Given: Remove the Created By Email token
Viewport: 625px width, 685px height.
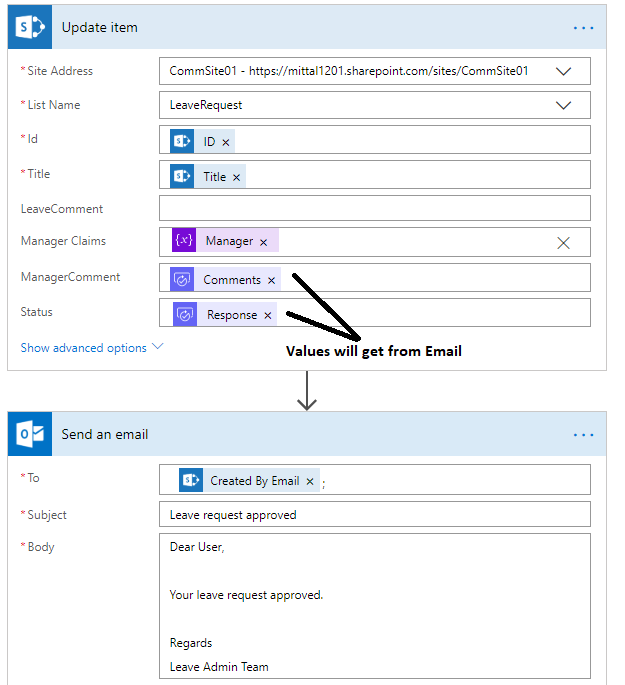Looking at the screenshot, I should click(x=310, y=481).
